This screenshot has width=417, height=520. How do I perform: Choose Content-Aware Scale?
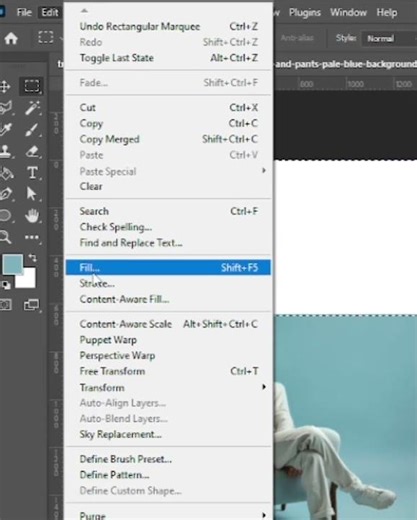point(169,324)
